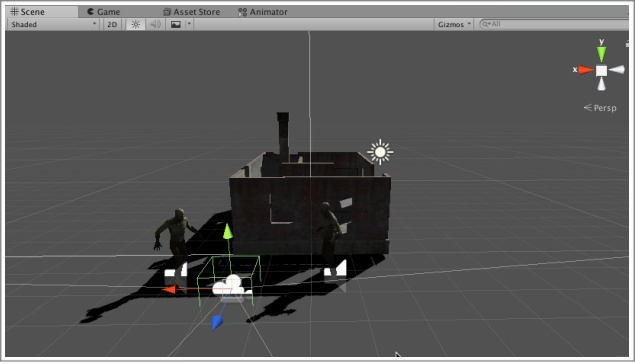635x364 pixels.
Task: Select the directional light sun gizmo
Action: pyautogui.click(x=380, y=152)
